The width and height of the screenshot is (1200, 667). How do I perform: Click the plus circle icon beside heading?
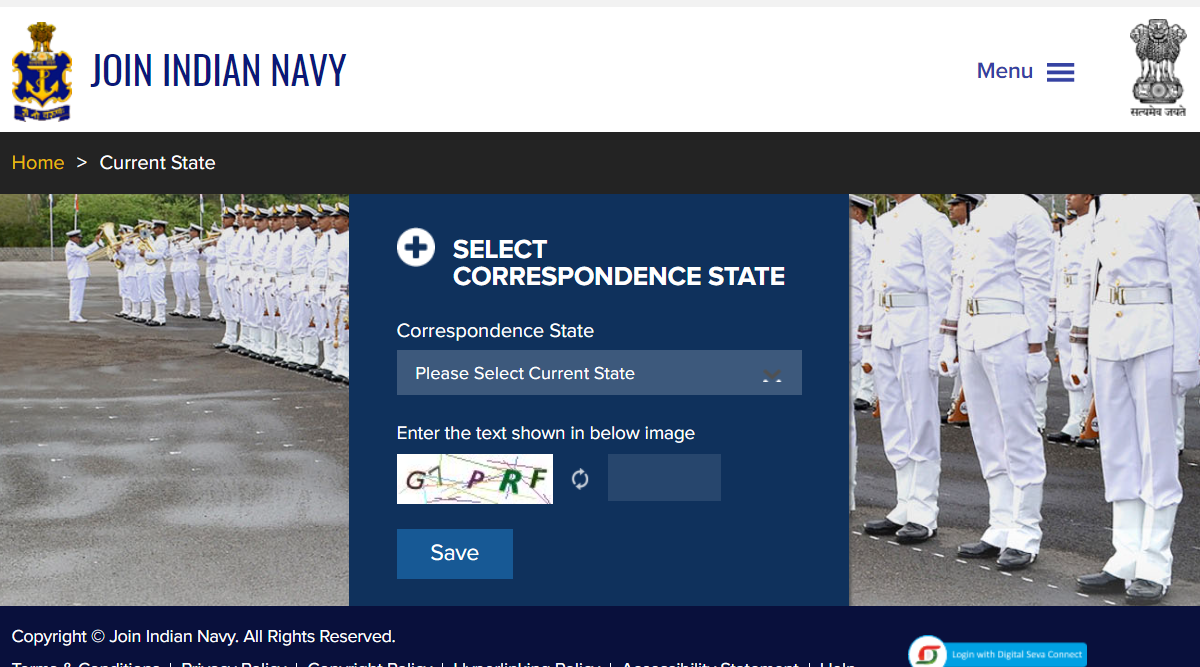pos(416,247)
